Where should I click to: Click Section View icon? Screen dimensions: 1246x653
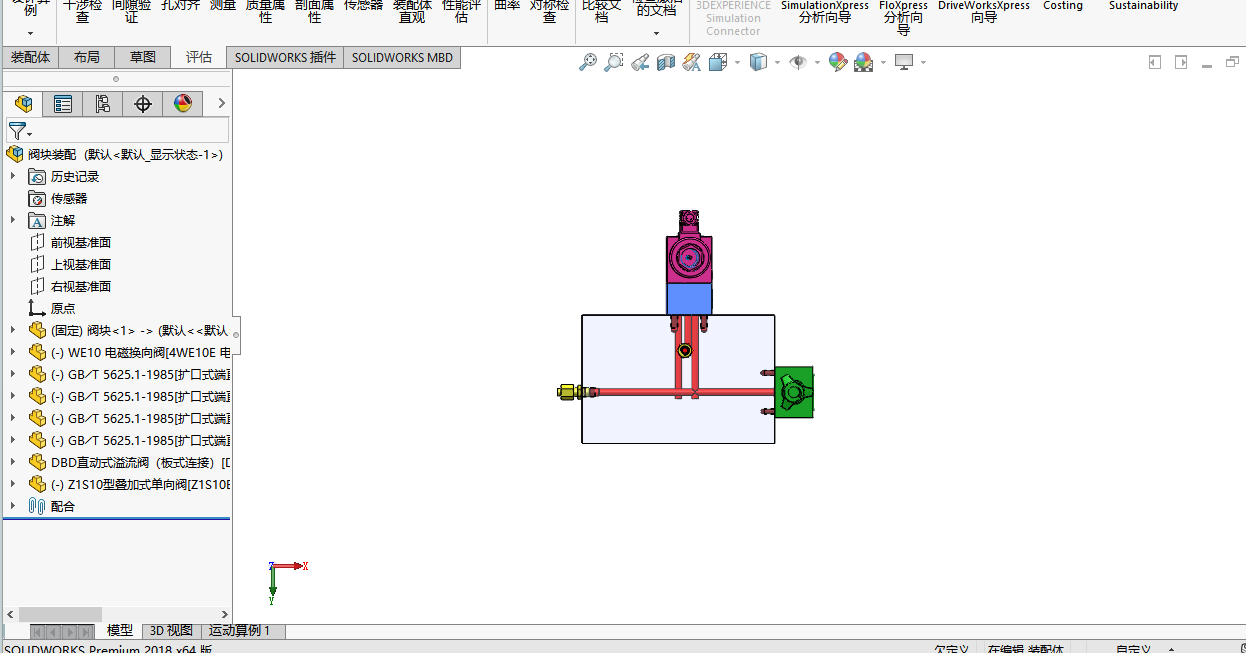tap(666, 62)
